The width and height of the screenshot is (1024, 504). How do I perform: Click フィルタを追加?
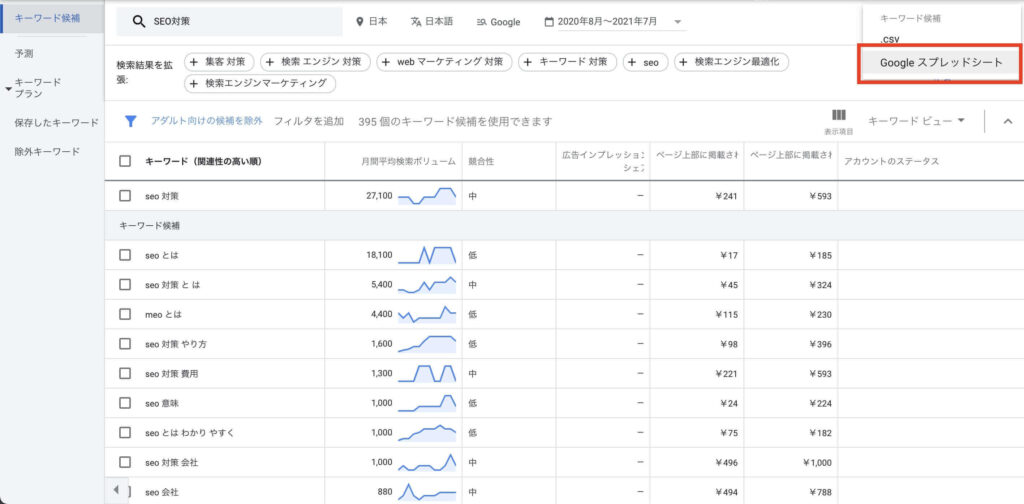pyautogui.click(x=308, y=121)
